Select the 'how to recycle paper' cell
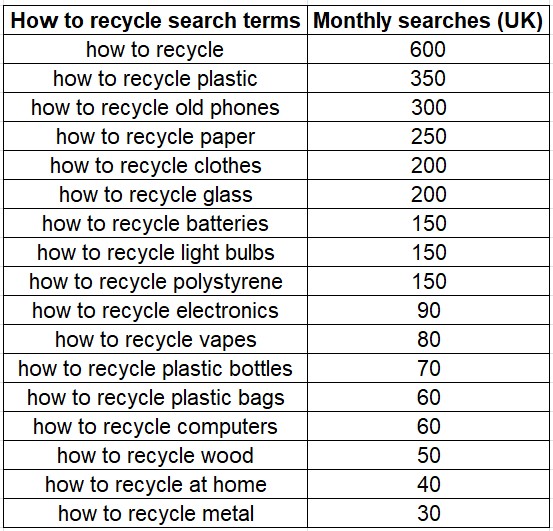Screen dimensions: 553x531 click(155, 136)
